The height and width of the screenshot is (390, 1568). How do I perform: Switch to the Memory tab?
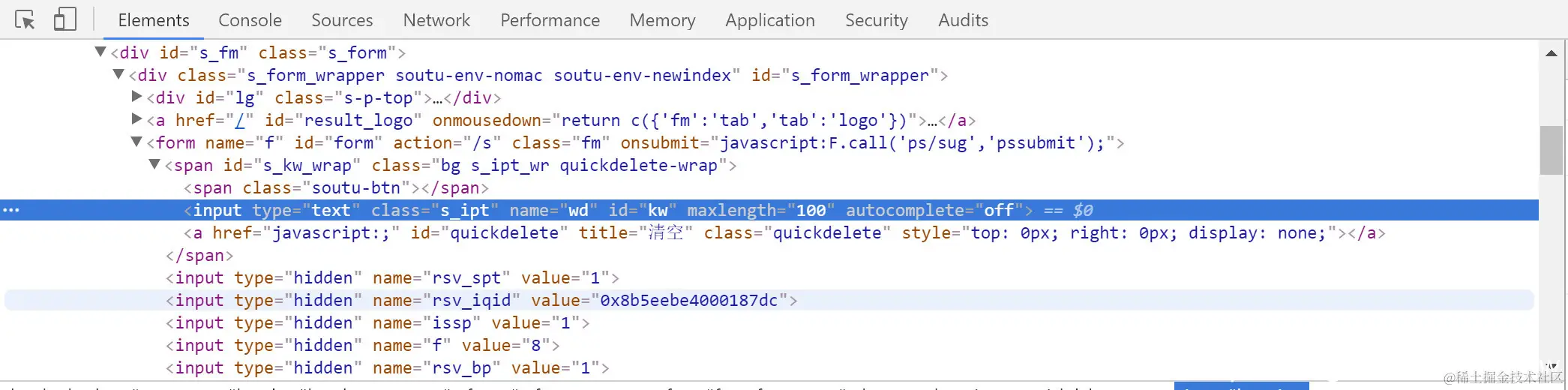click(662, 20)
